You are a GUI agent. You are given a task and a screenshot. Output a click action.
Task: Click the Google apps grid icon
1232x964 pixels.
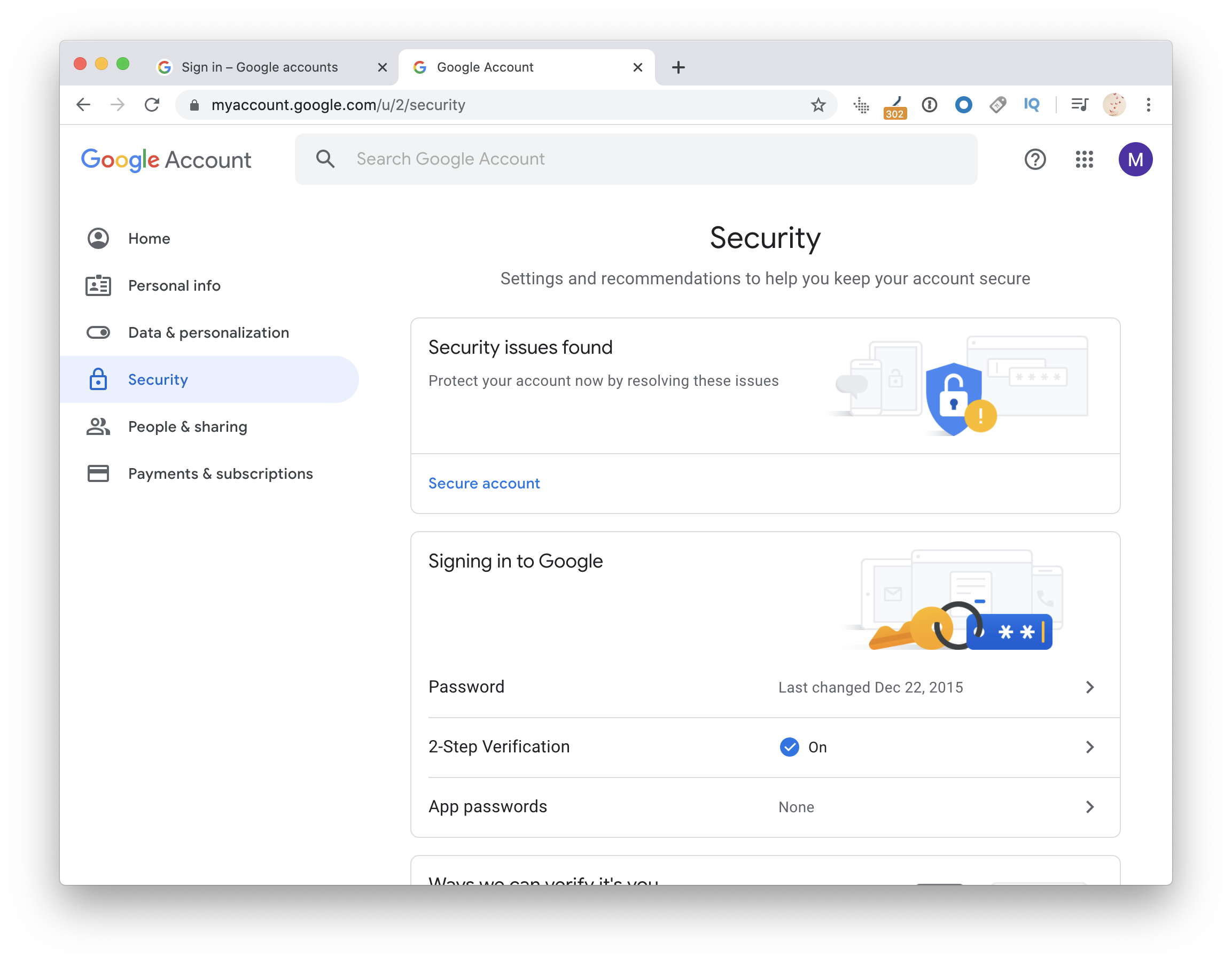pos(1084,159)
